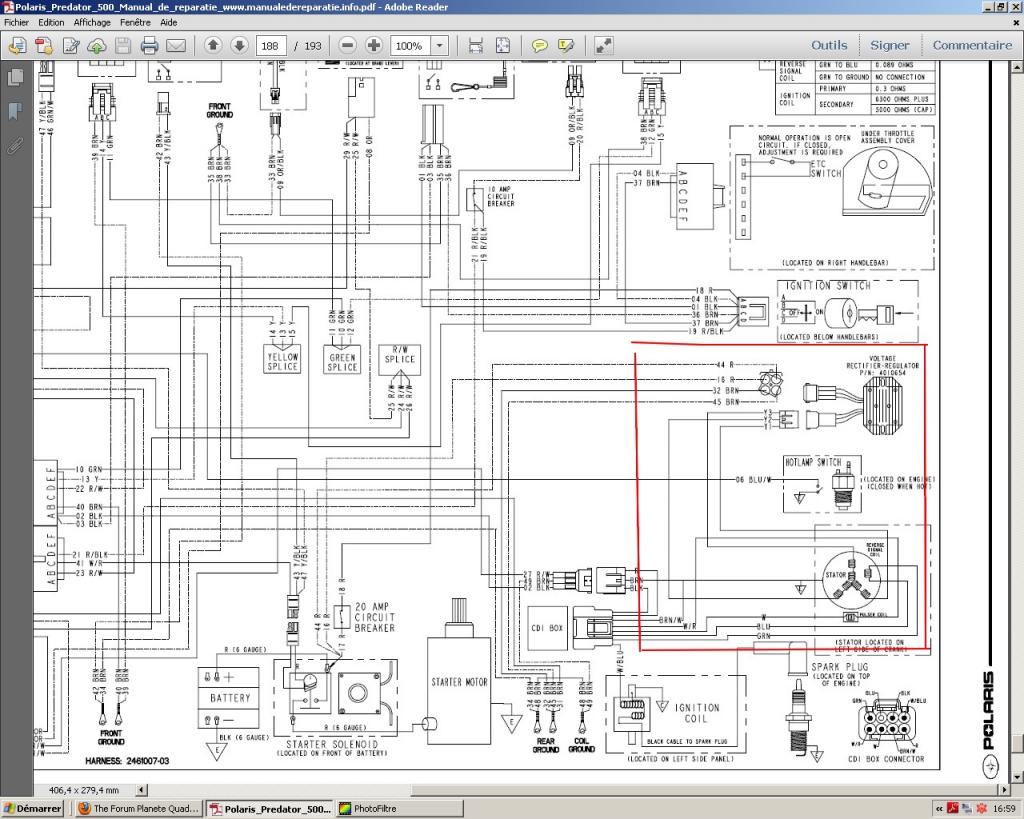Screen dimensions: 1024x819
Task: Click vertical scrollbar down arrow
Action: [x=1017, y=777]
